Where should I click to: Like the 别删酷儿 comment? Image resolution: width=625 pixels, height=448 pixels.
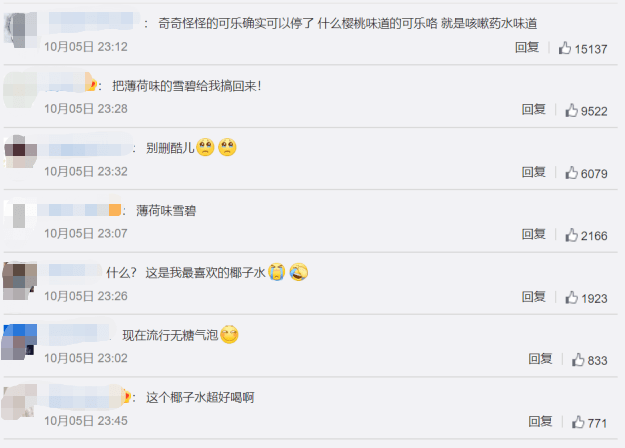(x=572, y=173)
